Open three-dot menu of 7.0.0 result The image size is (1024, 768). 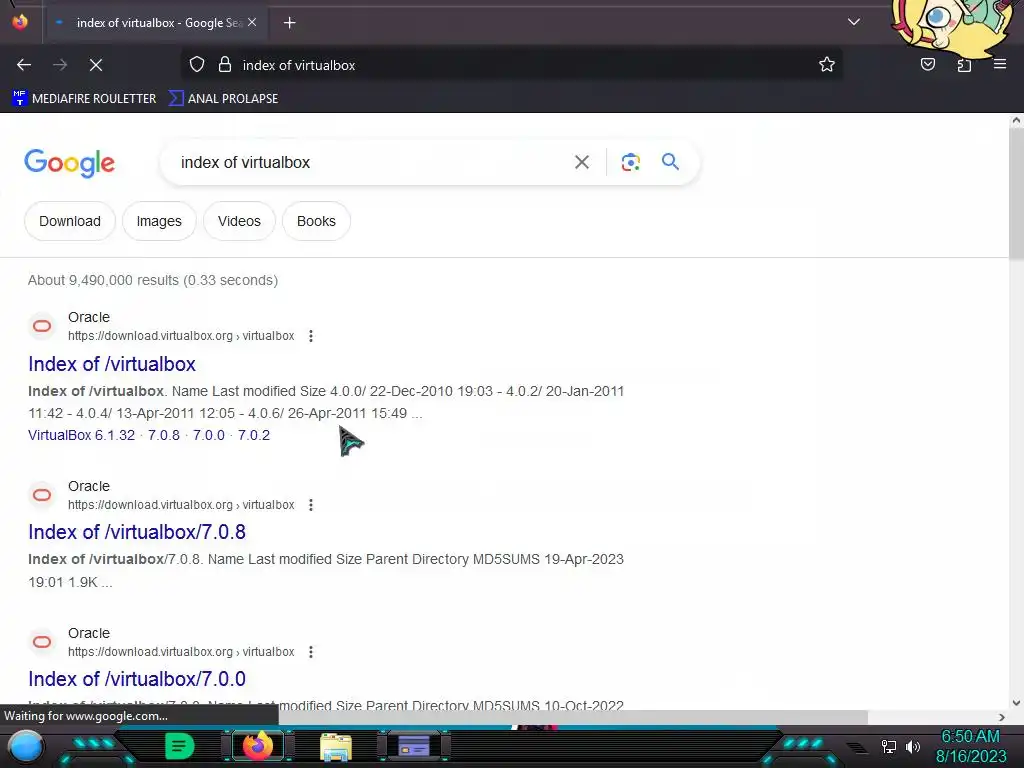[x=311, y=652]
